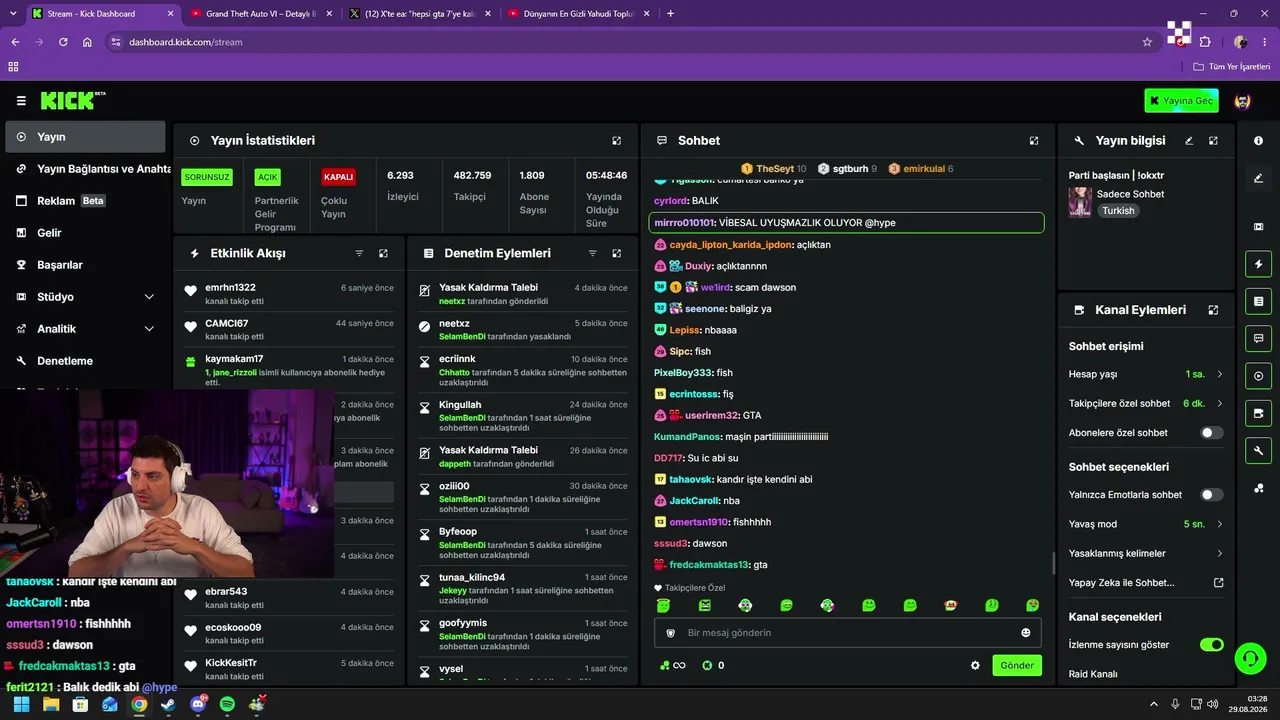The image size is (1280, 720).
Task: Open the Spotify icon in the taskbar
Action: click(x=227, y=704)
